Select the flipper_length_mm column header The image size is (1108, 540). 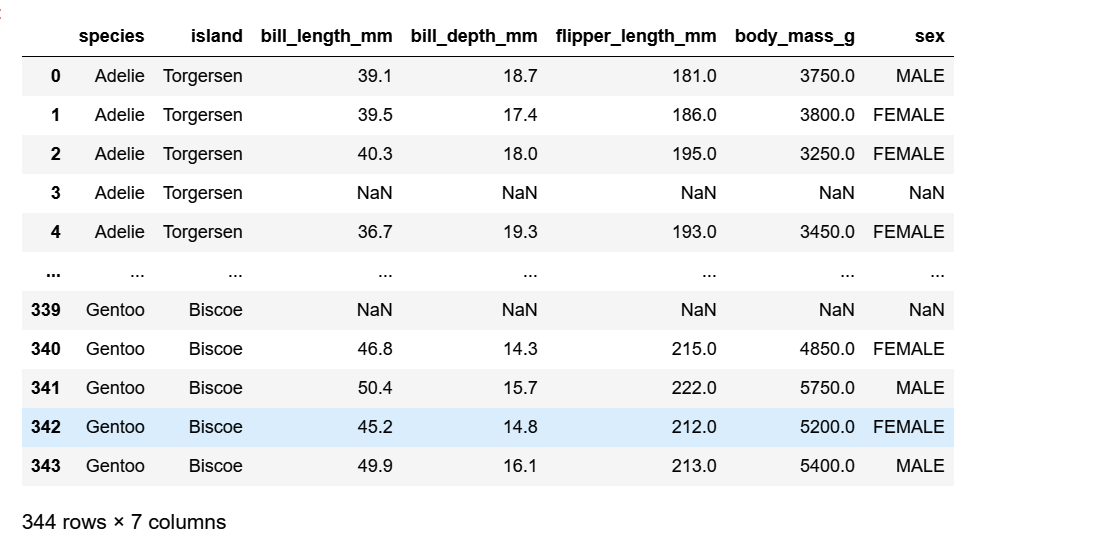(x=636, y=36)
